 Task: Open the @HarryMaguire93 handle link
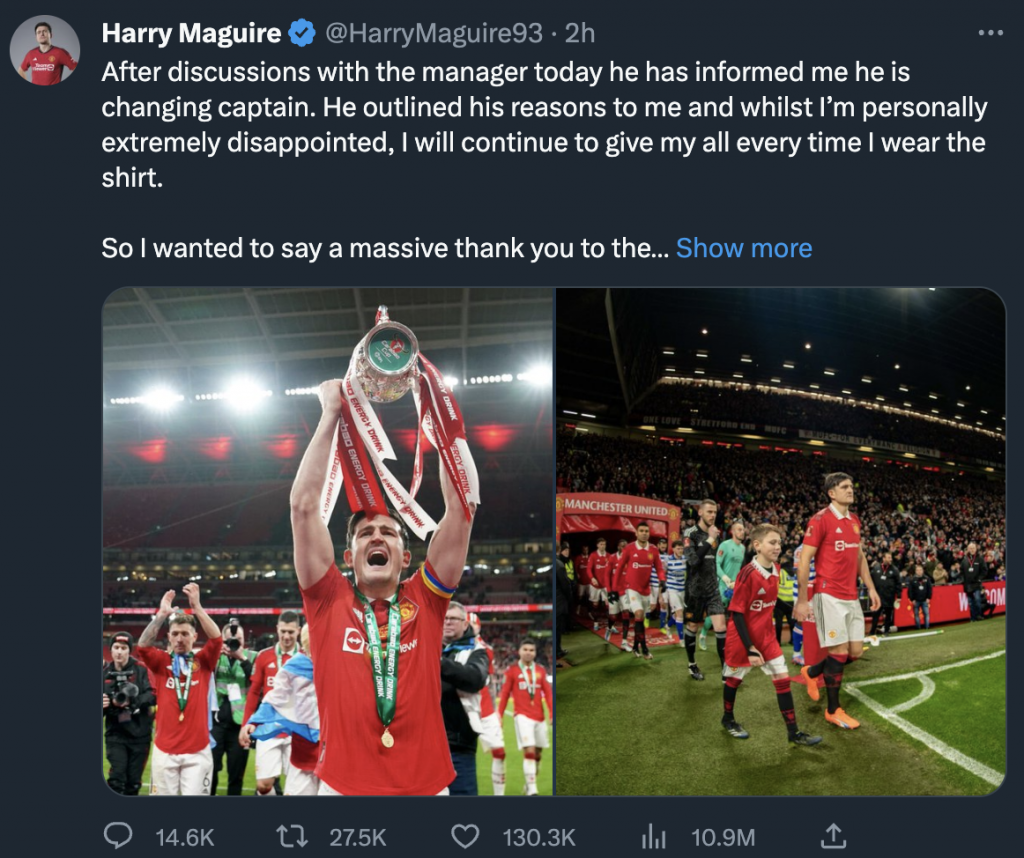[x=434, y=34]
